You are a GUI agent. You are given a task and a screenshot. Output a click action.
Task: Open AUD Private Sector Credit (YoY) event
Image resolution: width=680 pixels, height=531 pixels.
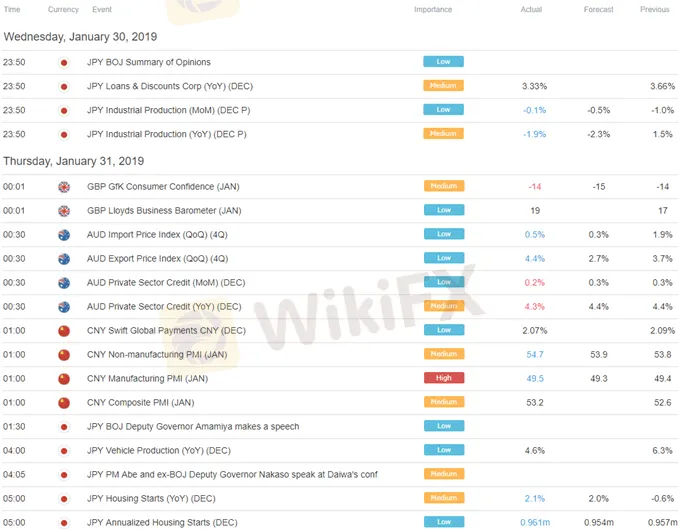164,306
